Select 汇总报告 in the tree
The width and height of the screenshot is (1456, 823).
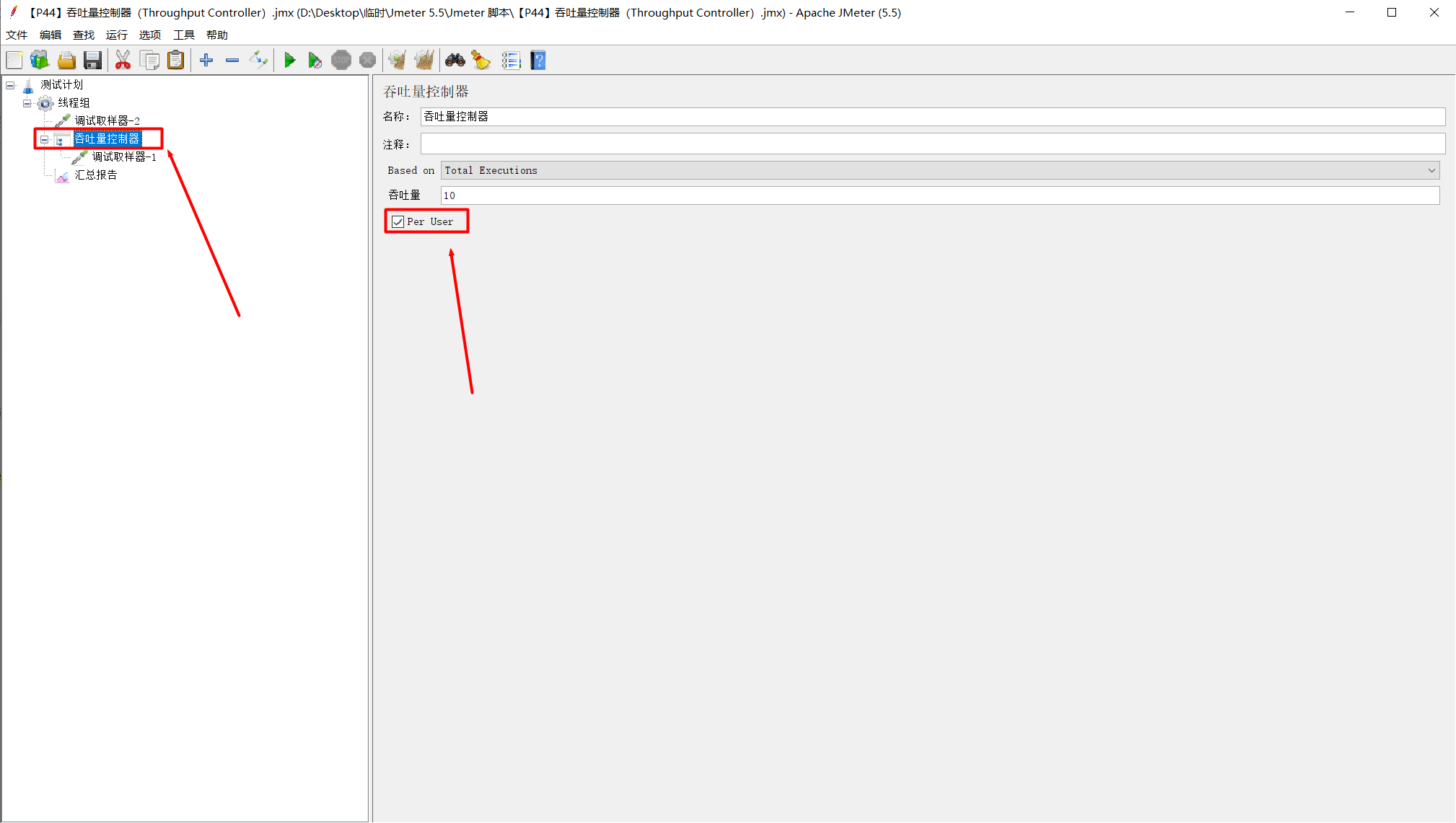pyautogui.click(x=96, y=175)
